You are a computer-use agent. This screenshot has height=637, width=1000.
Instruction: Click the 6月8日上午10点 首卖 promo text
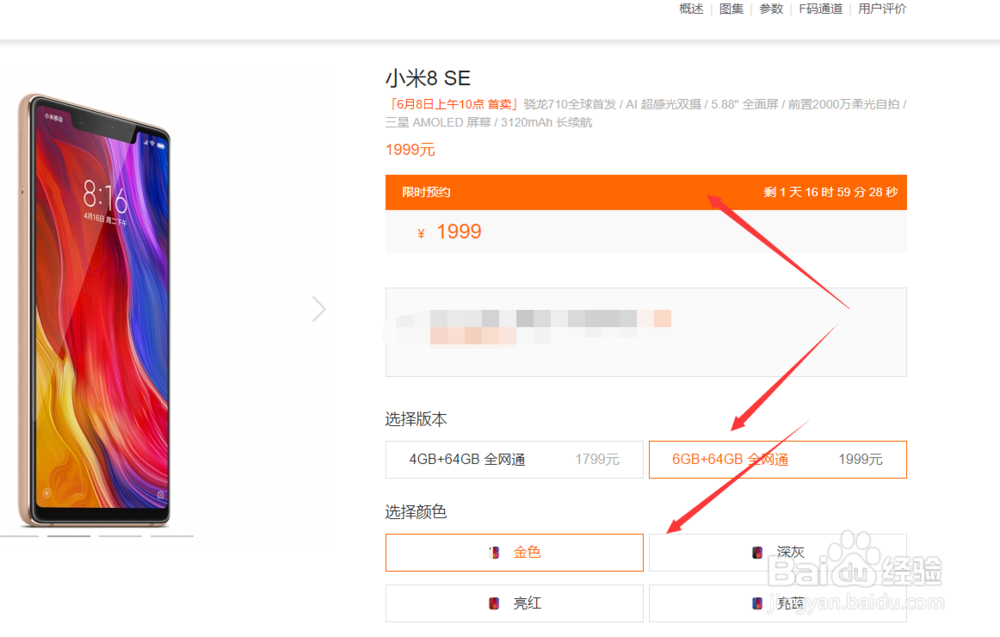pyautogui.click(x=453, y=104)
